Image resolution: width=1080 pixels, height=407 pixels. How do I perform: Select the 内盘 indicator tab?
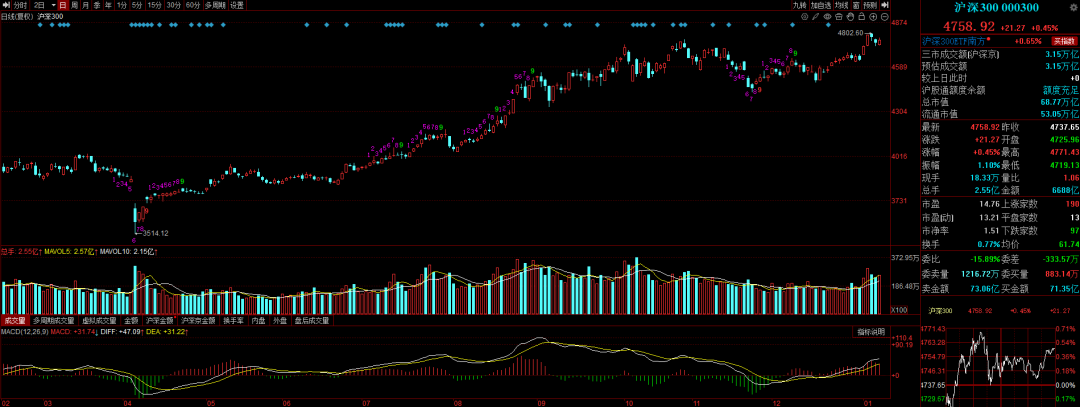258,320
